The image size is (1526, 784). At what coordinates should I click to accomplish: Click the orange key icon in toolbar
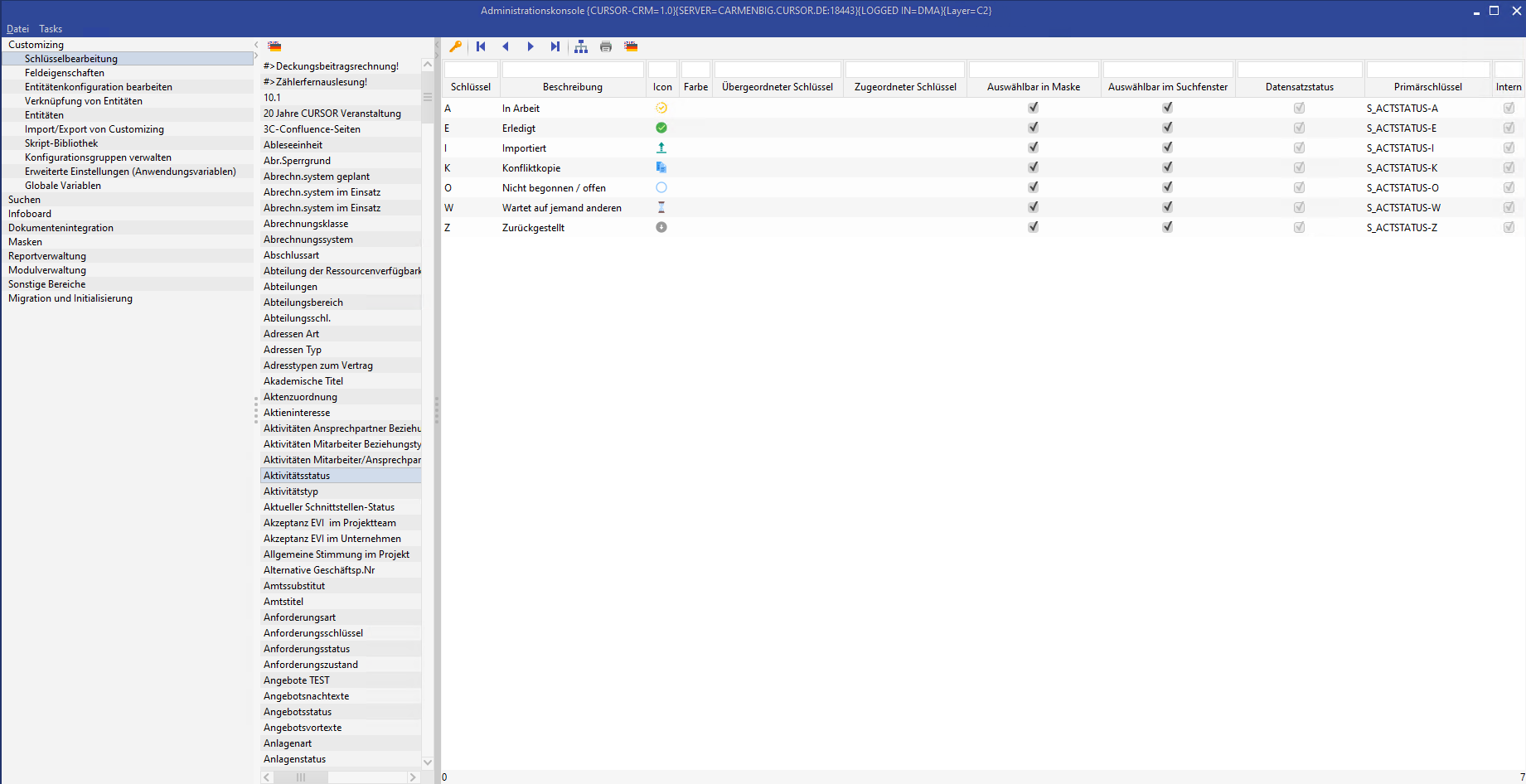coord(455,46)
